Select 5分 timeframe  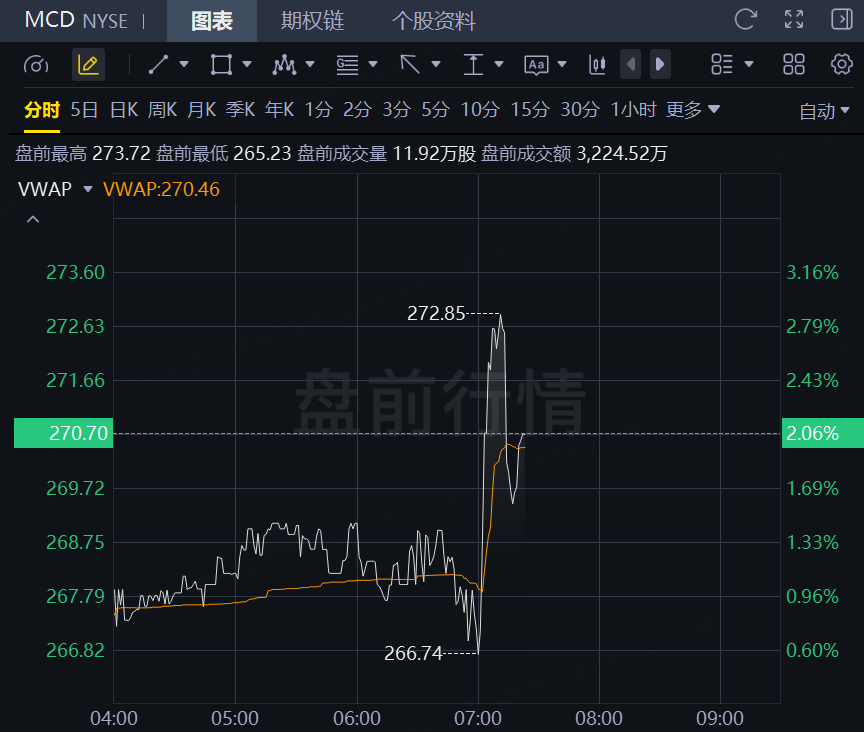(x=436, y=110)
